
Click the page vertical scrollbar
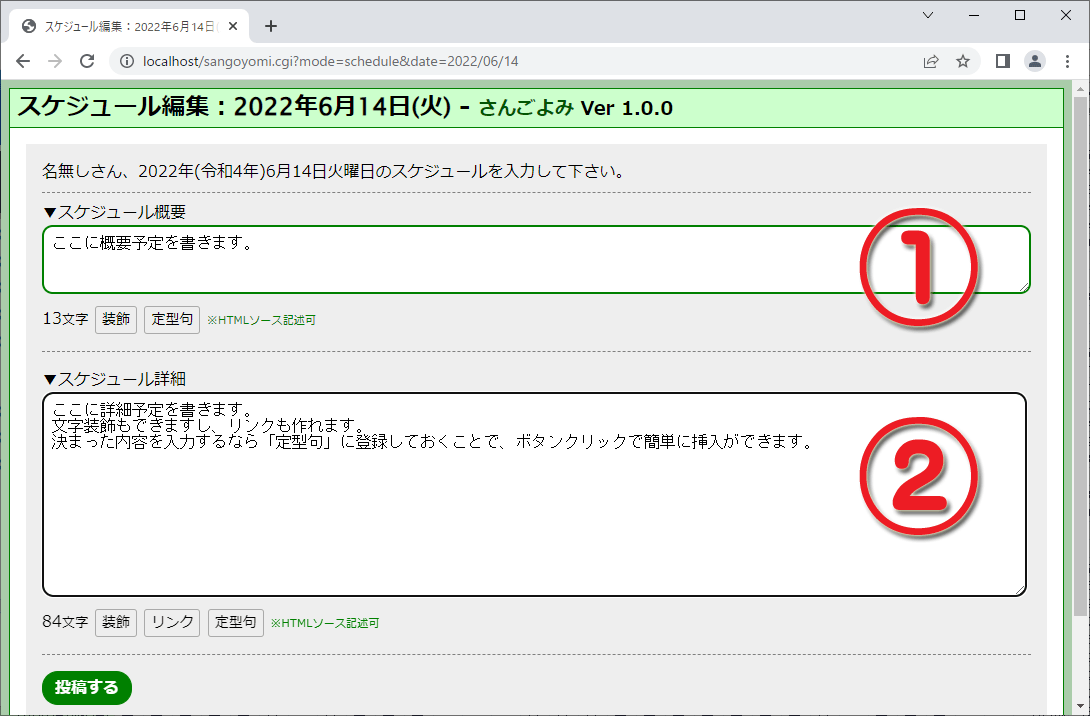tap(1080, 356)
